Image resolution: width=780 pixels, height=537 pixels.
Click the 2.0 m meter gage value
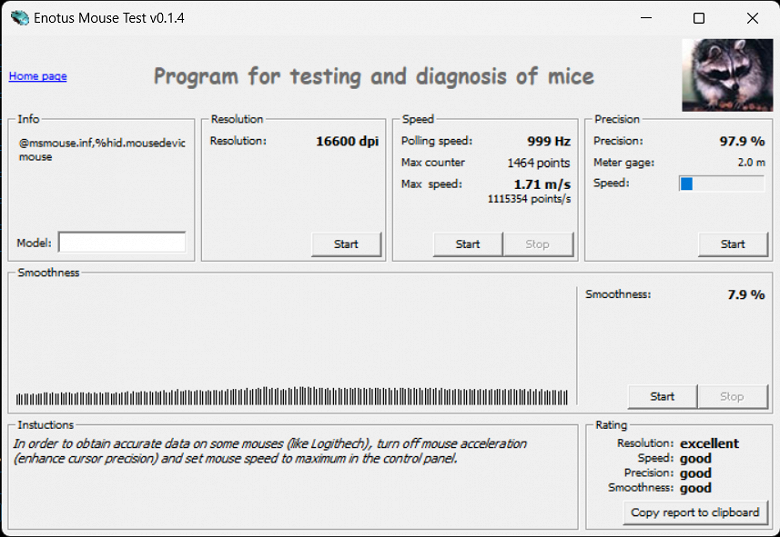coord(752,163)
